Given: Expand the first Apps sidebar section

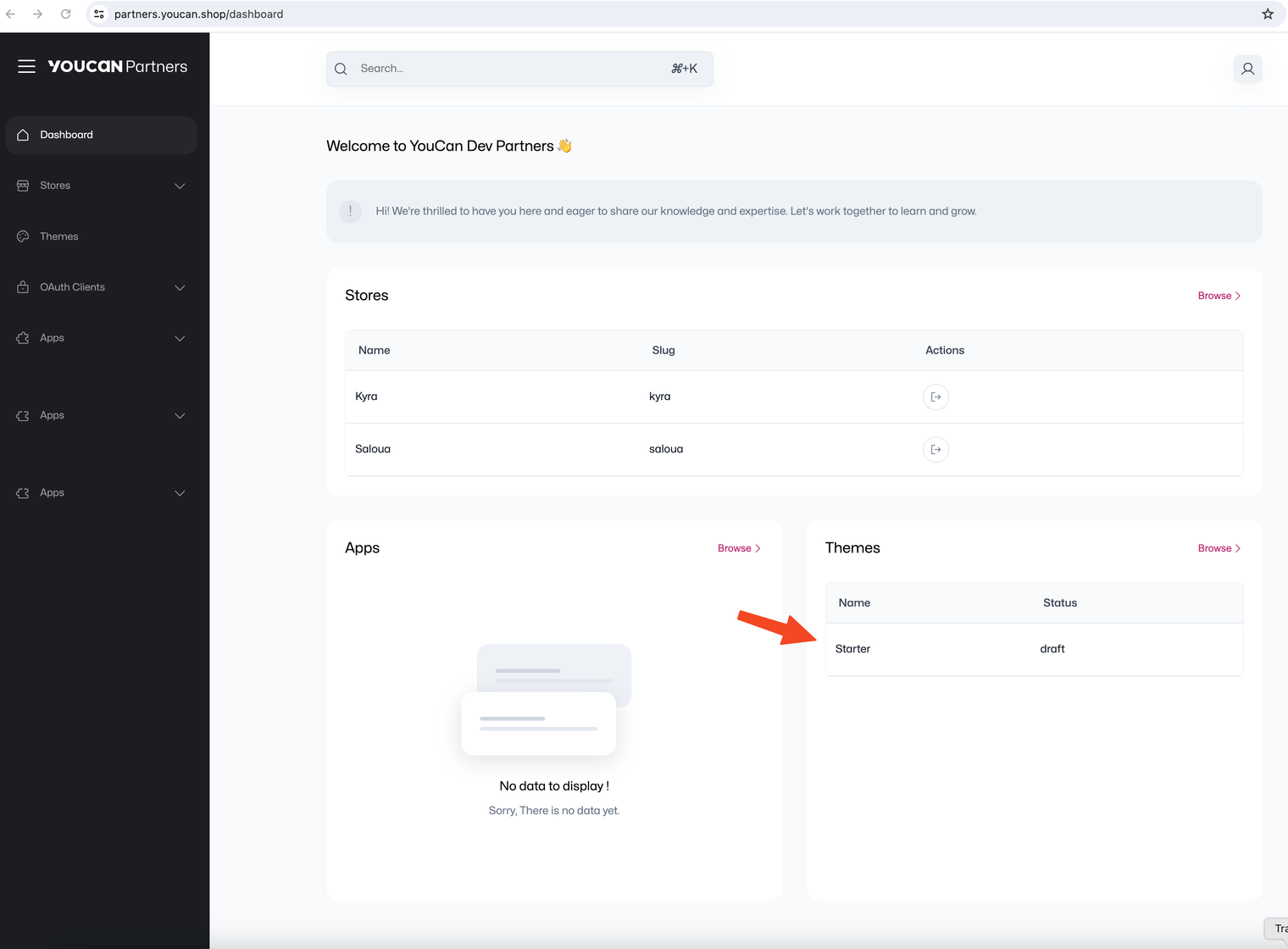Looking at the screenshot, I should pos(180,338).
